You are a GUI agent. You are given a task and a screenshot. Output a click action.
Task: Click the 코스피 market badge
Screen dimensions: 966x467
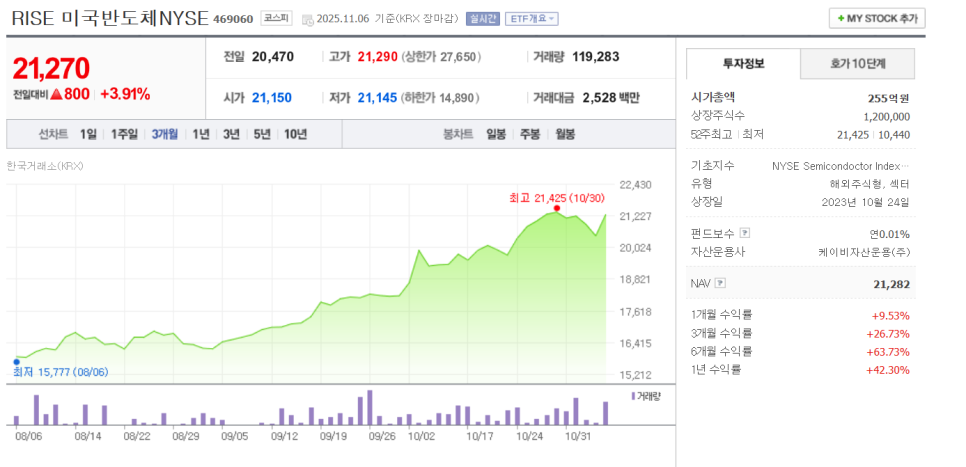coord(276,19)
